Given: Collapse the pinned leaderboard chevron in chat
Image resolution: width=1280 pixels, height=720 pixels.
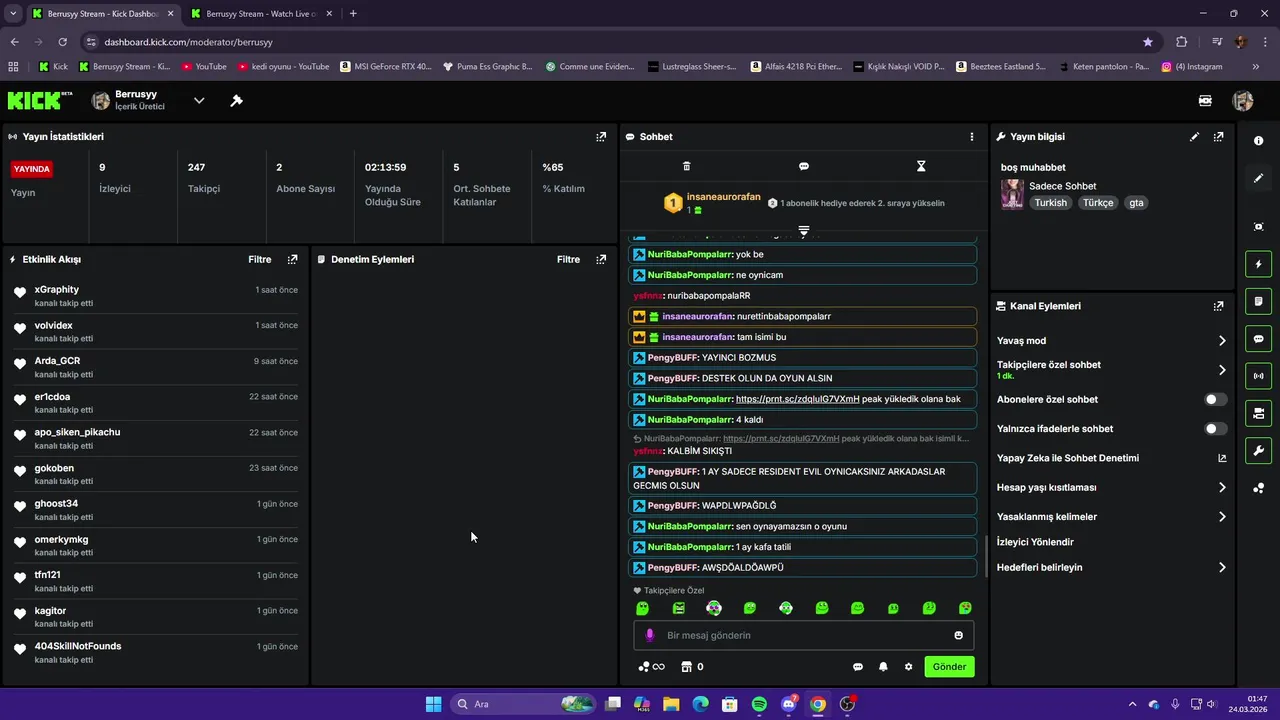Looking at the screenshot, I should (x=804, y=231).
